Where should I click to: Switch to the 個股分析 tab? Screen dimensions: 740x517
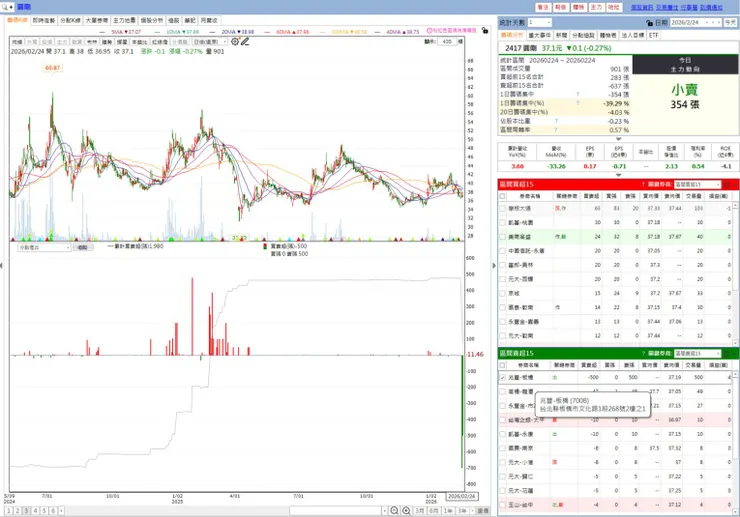(151, 20)
